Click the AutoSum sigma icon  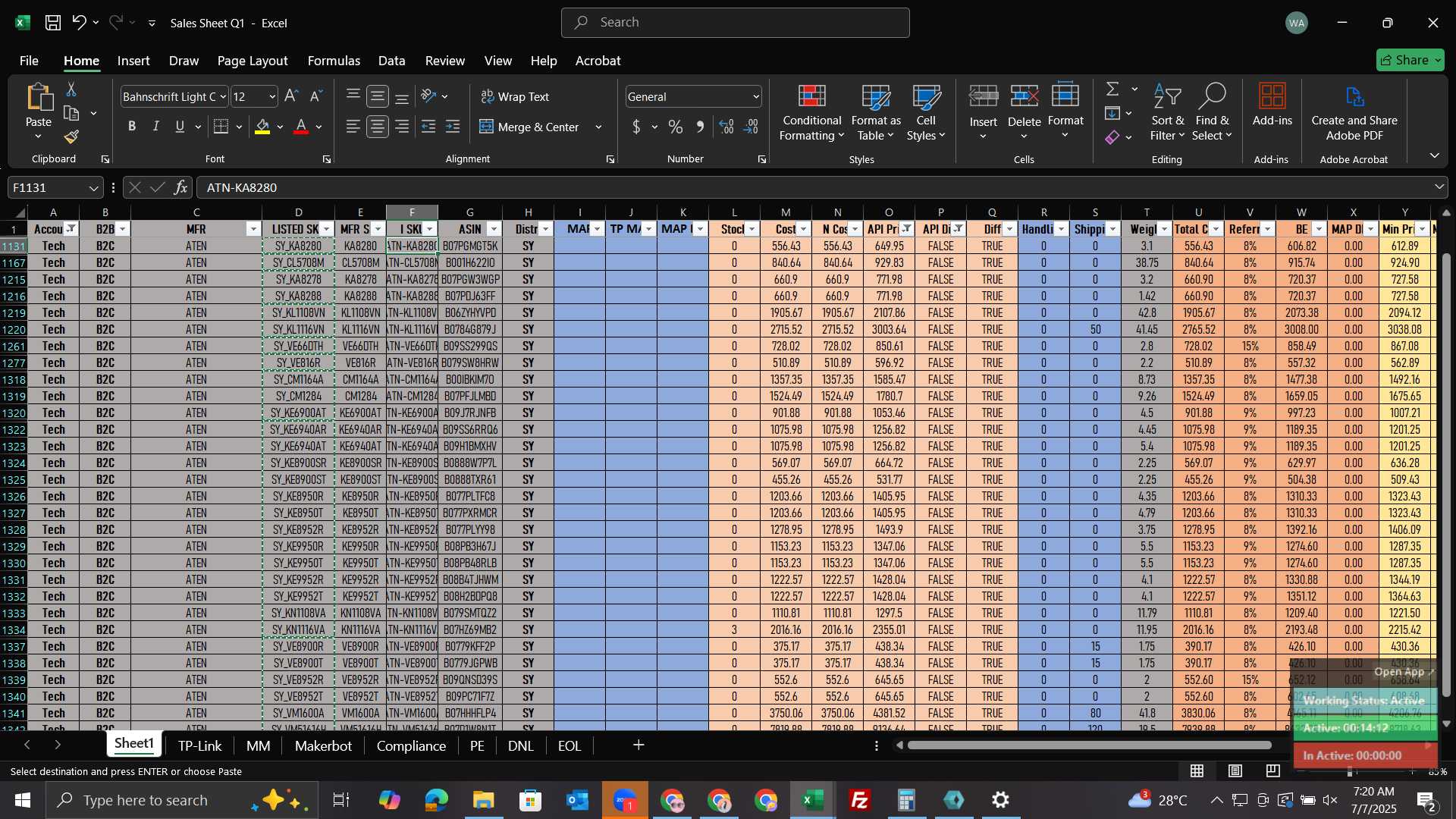(x=1112, y=89)
